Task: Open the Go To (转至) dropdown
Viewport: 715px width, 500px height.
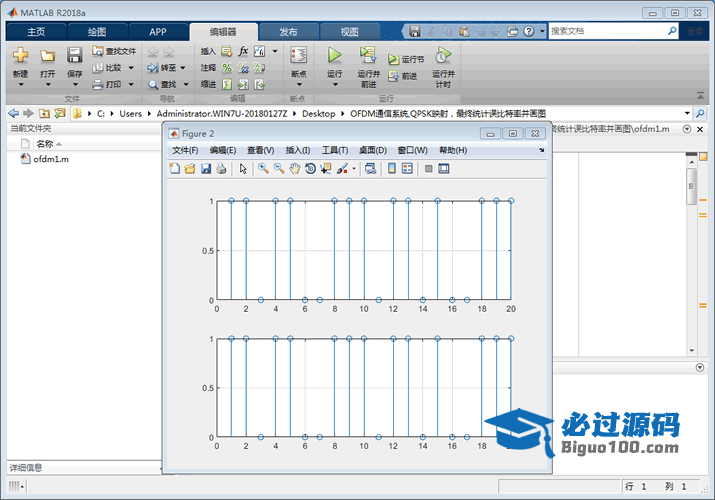Action: (x=183, y=68)
